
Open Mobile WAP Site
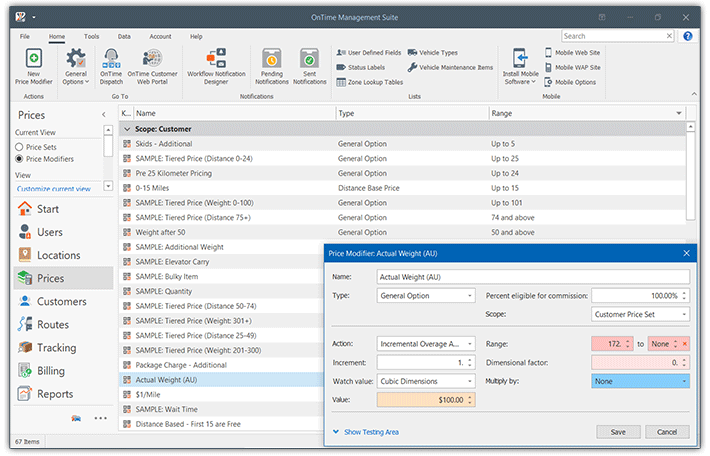coord(572,67)
